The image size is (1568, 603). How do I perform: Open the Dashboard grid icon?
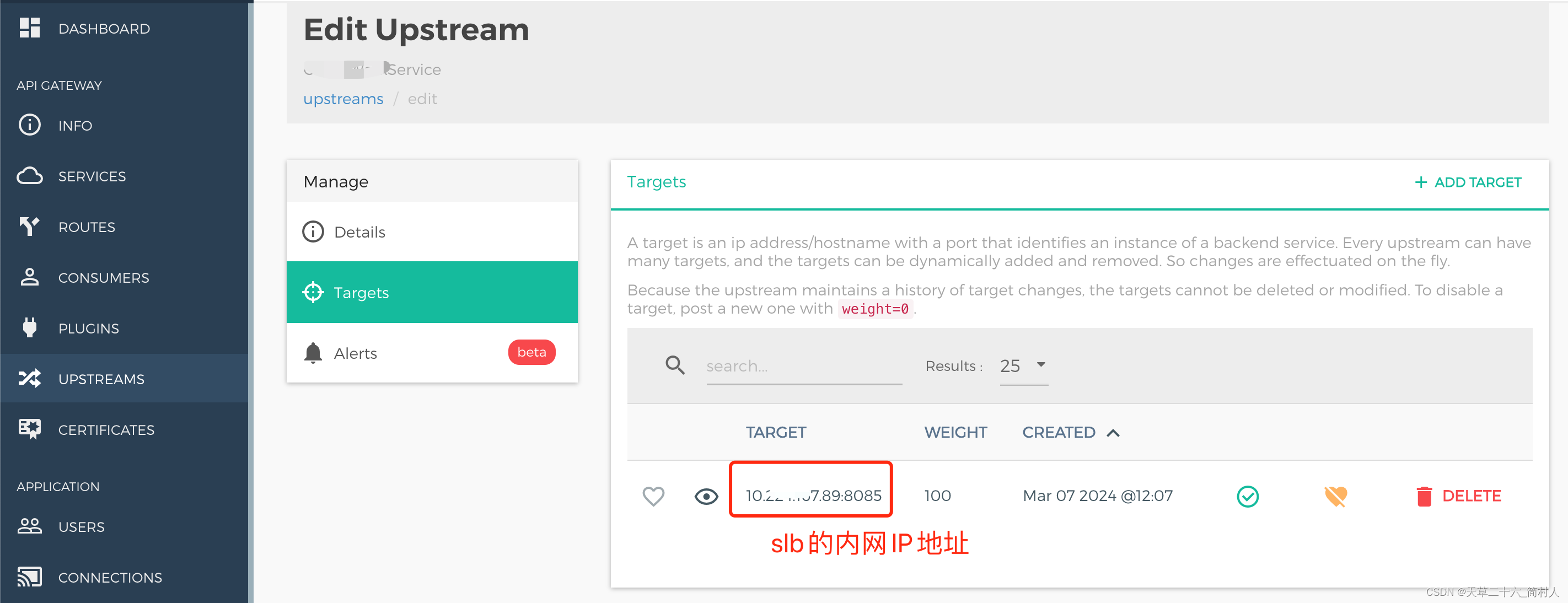[29, 28]
